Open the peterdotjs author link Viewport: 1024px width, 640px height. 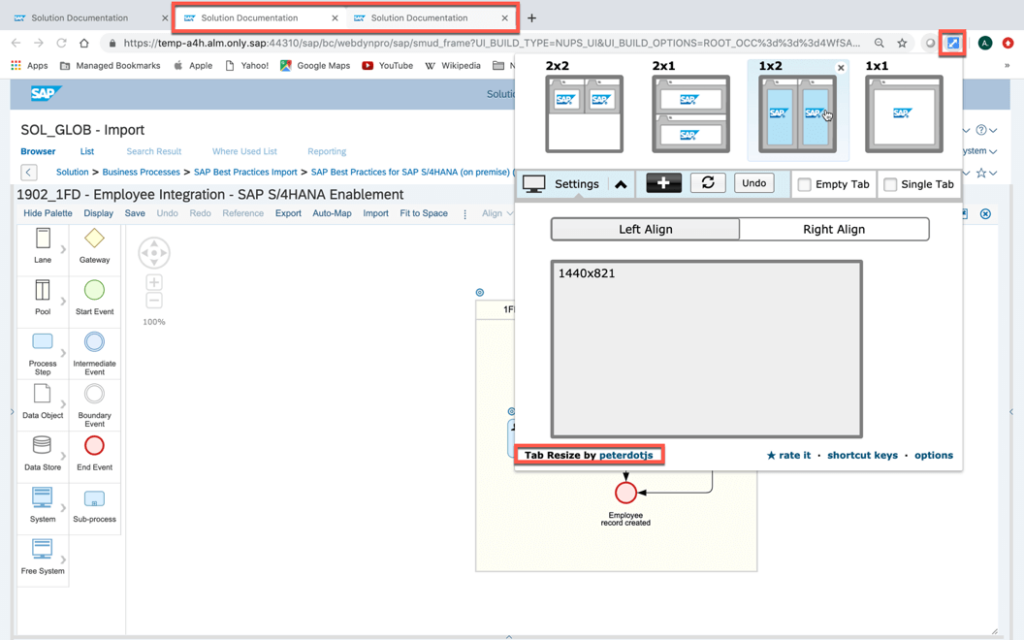point(626,455)
